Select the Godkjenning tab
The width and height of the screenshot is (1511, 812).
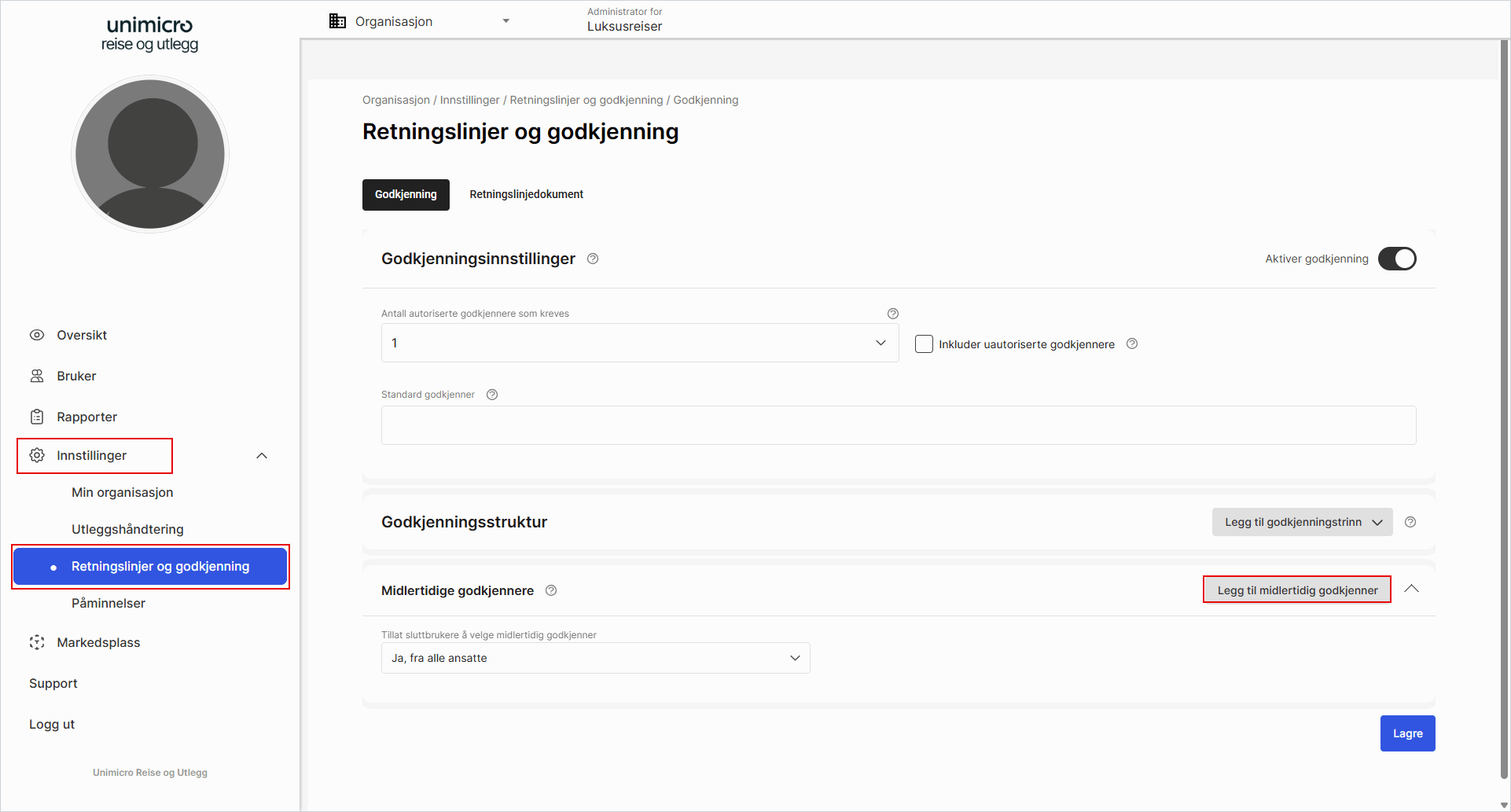click(x=406, y=194)
